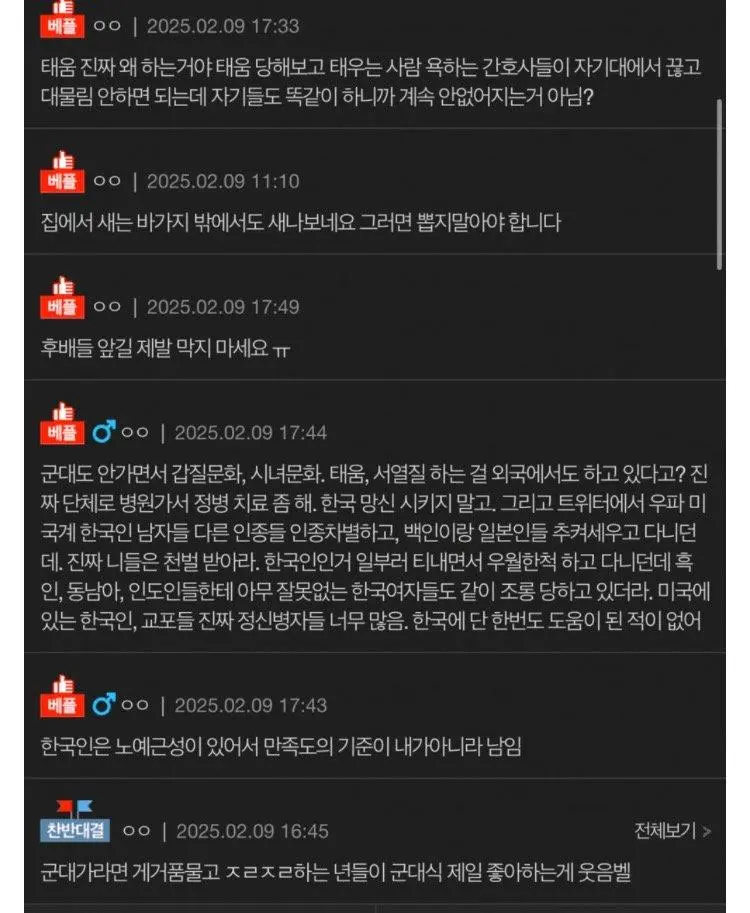Click the 베플 badge on the 17:44 comment
Viewport: 750px width, 913px height.
click(x=62, y=423)
